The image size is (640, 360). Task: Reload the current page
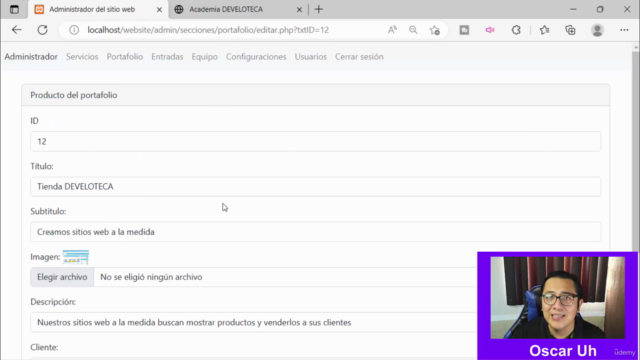[42, 30]
